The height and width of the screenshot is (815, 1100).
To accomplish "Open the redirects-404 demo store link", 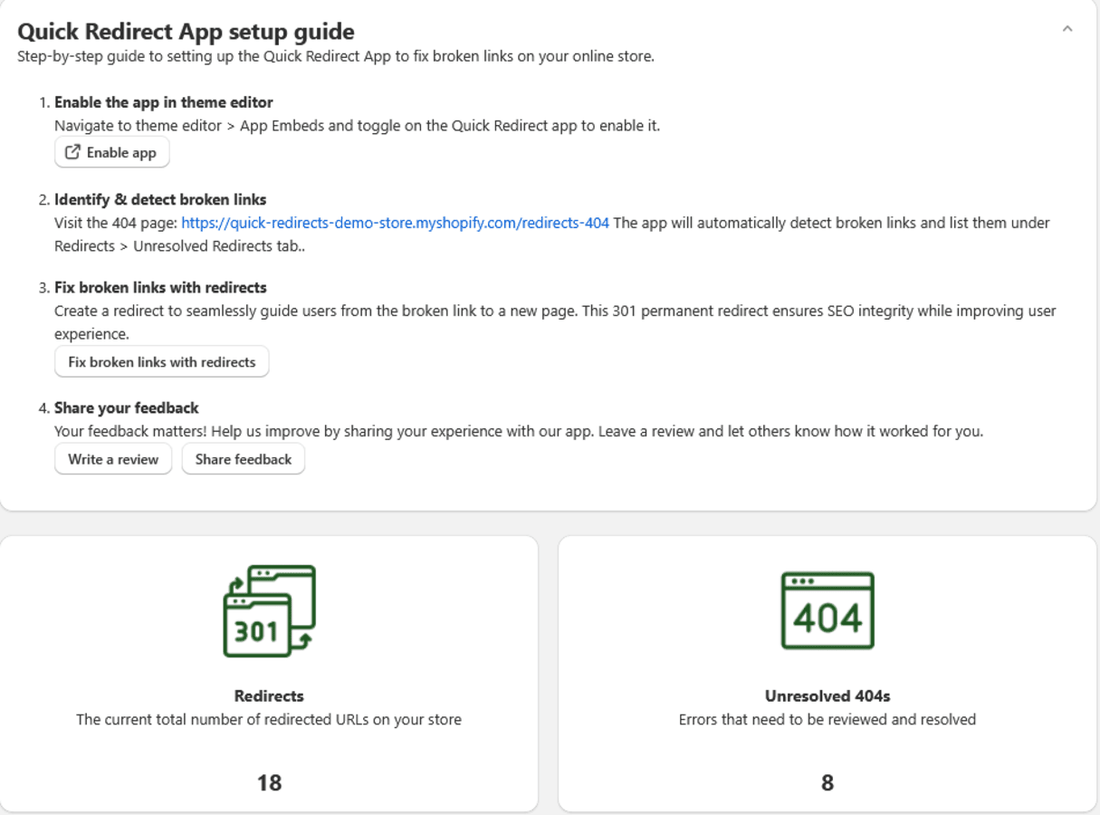I will 394,222.
